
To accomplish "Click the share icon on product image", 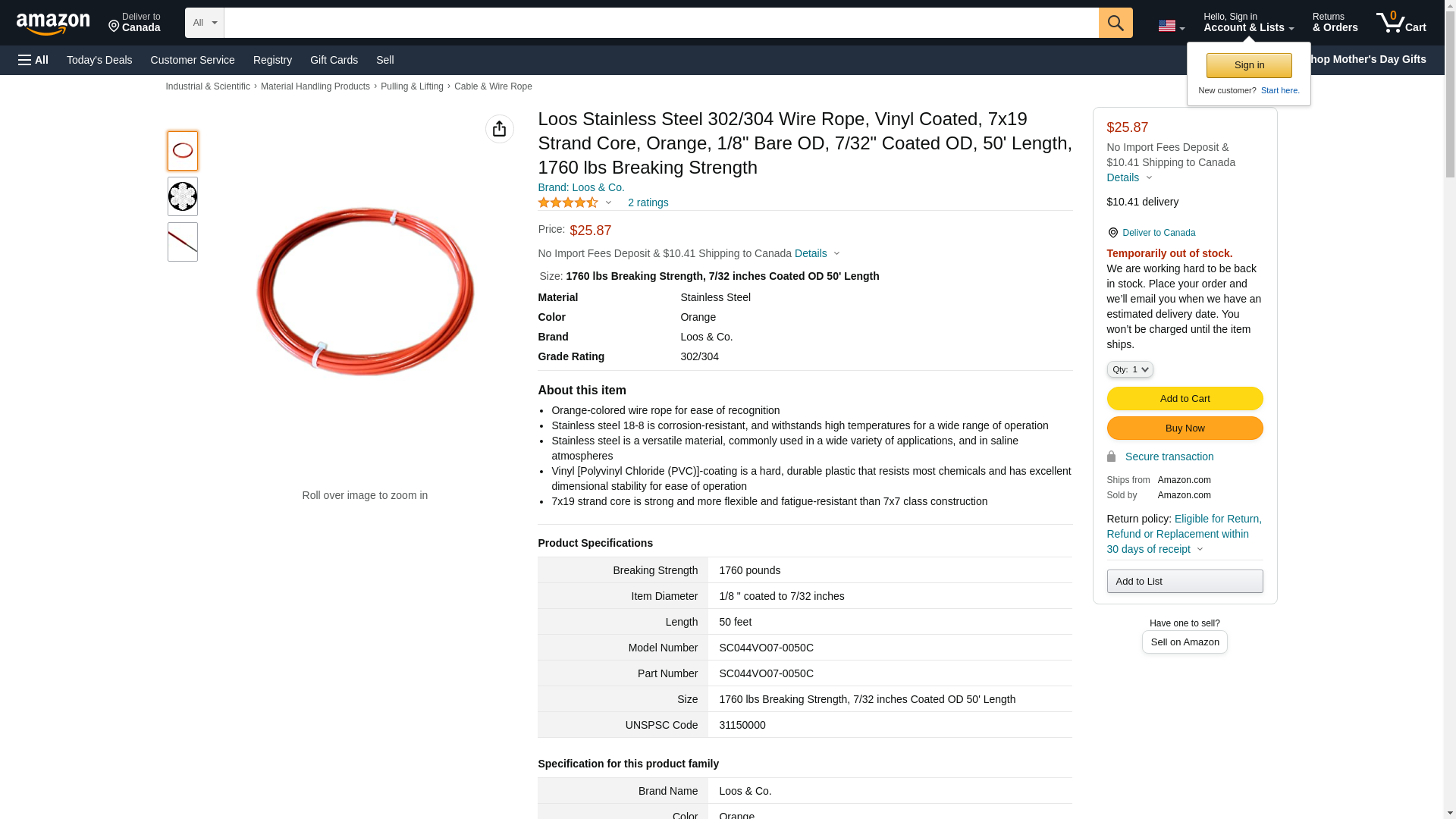I will 499,130.
